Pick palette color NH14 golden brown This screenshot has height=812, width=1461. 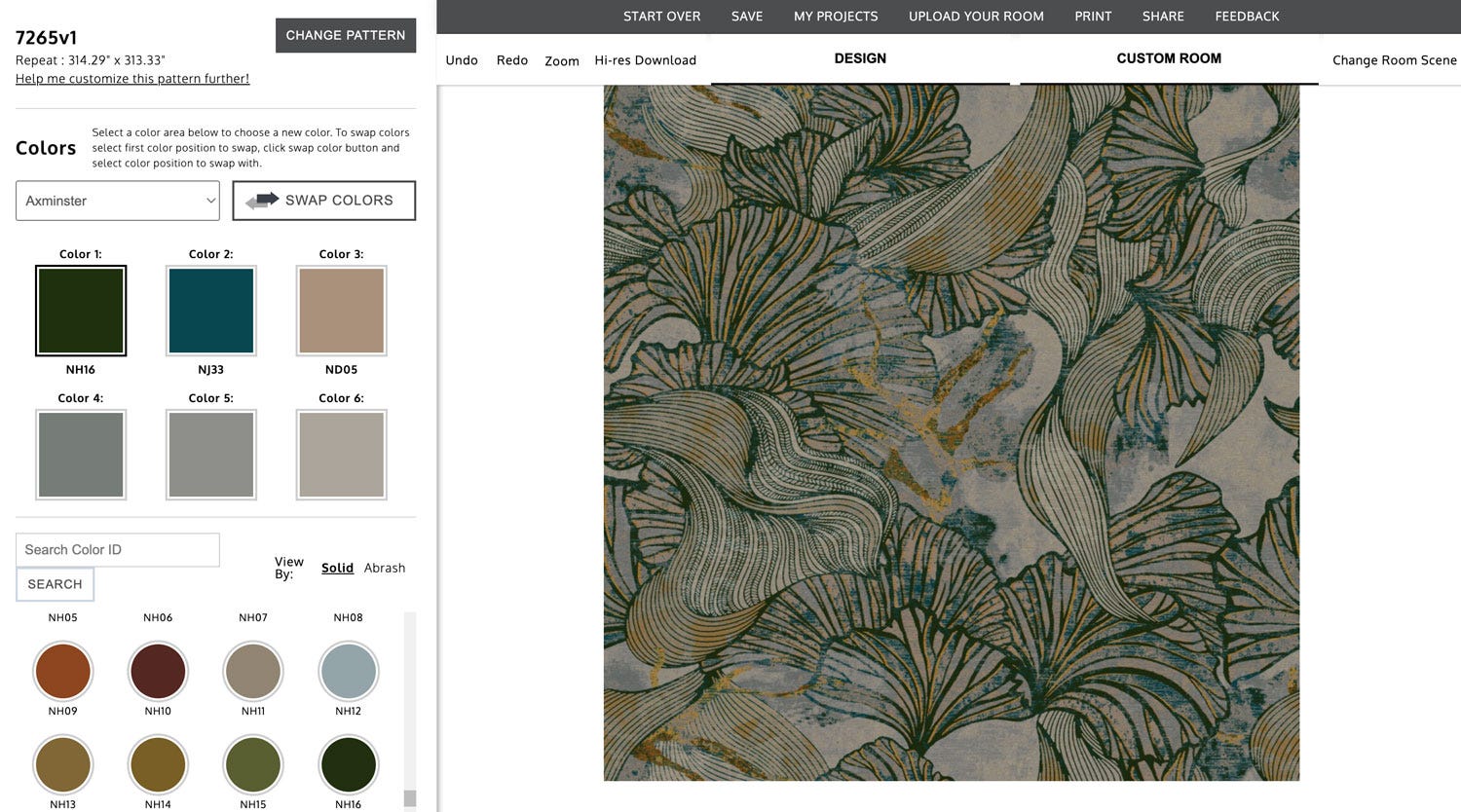(x=158, y=764)
